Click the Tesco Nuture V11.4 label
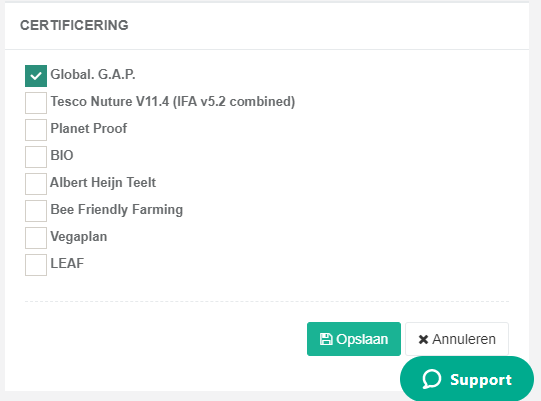Screen dimensions: 541x401 pos(173,101)
